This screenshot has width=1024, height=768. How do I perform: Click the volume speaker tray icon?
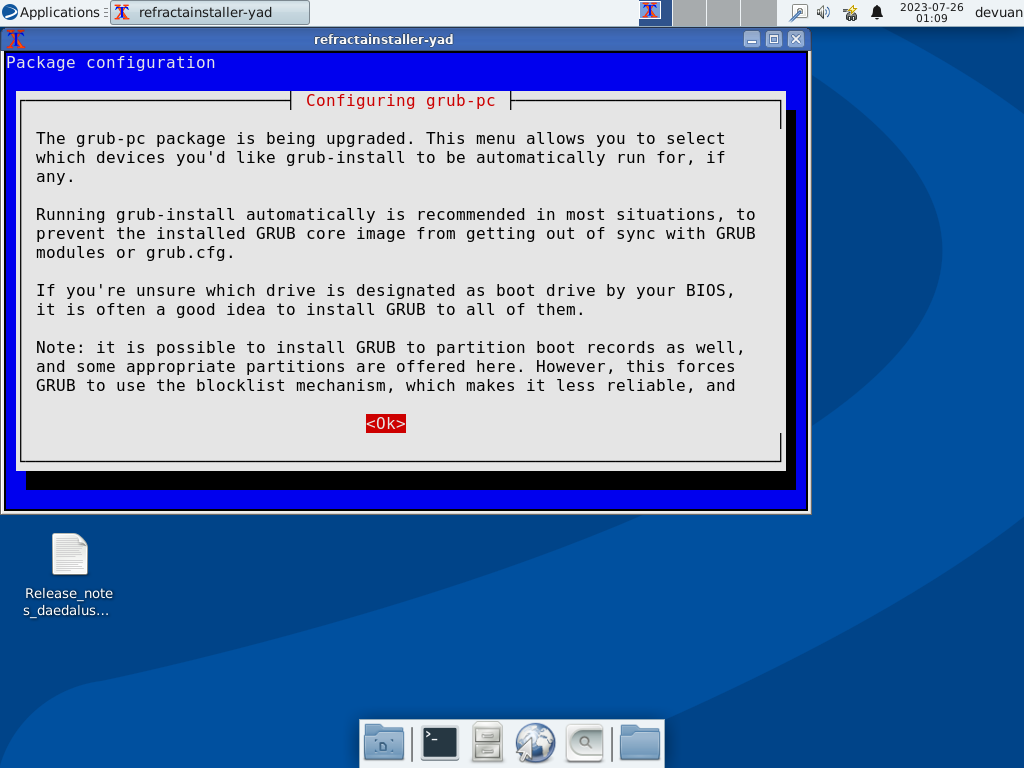point(824,12)
